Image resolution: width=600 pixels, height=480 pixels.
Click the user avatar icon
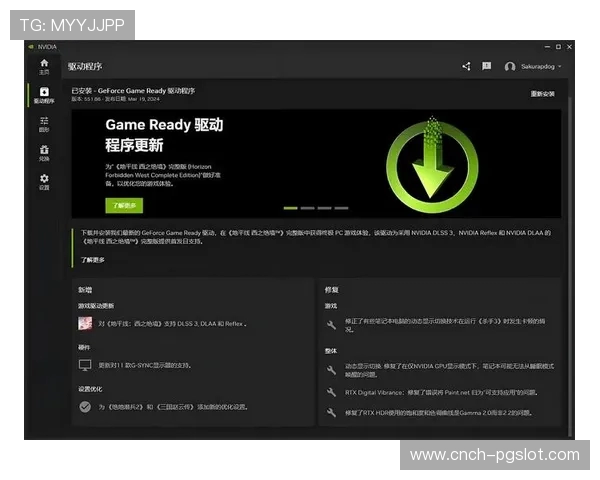tap(510, 67)
